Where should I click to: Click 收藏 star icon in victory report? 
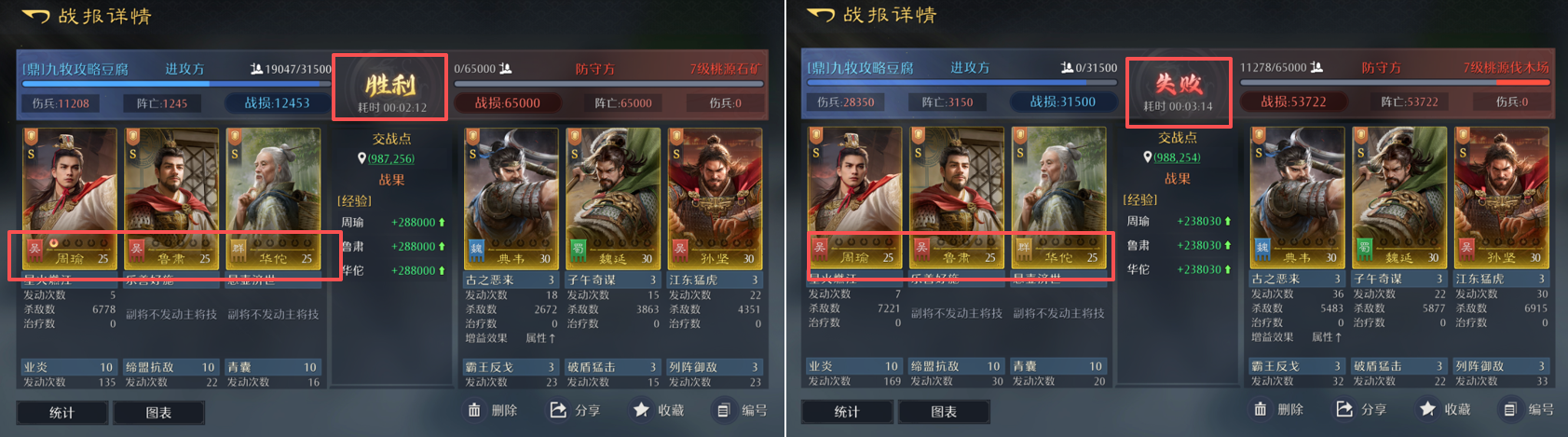pyautogui.click(x=641, y=410)
